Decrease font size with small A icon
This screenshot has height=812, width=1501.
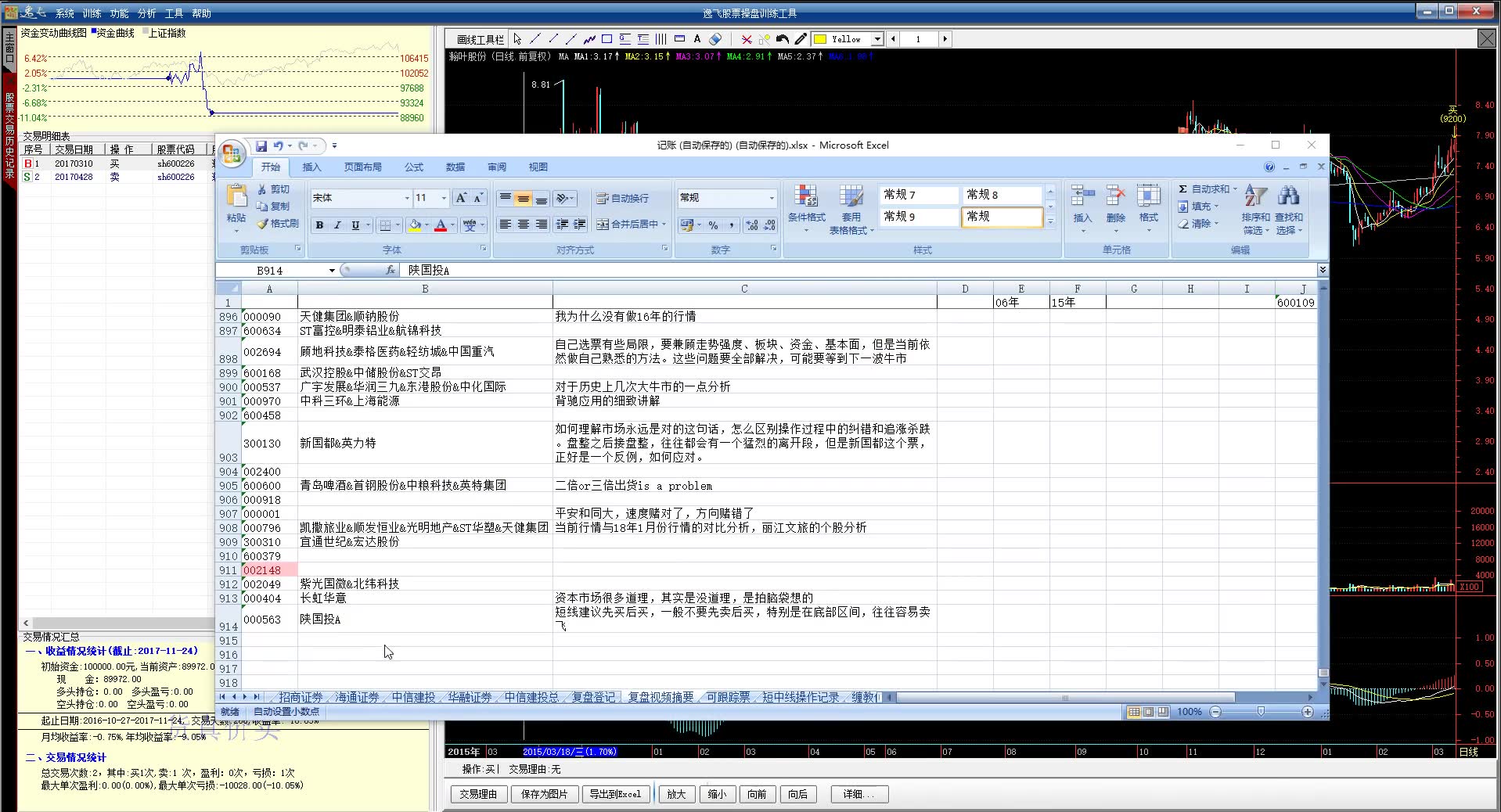point(478,198)
